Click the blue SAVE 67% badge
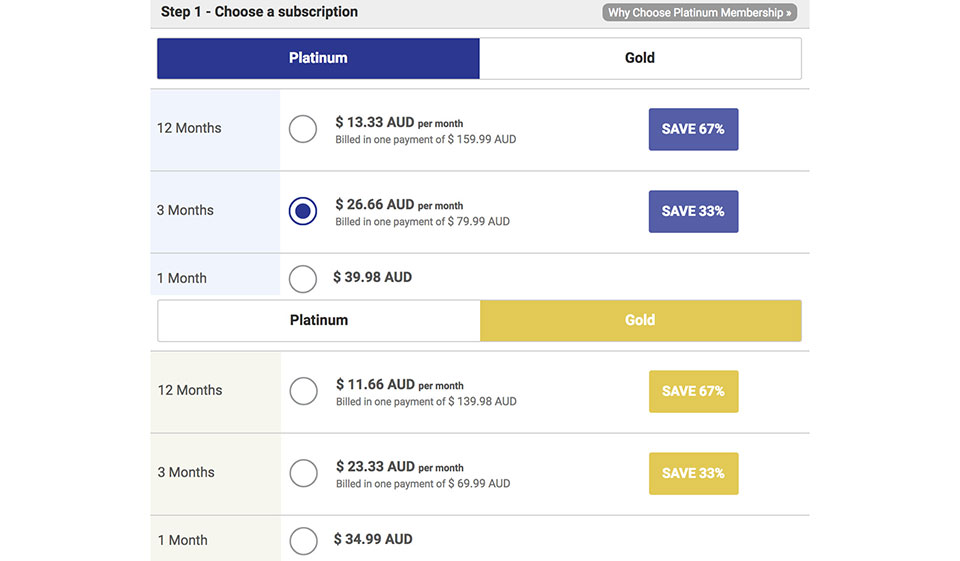 pyautogui.click(x=693, y=129)
